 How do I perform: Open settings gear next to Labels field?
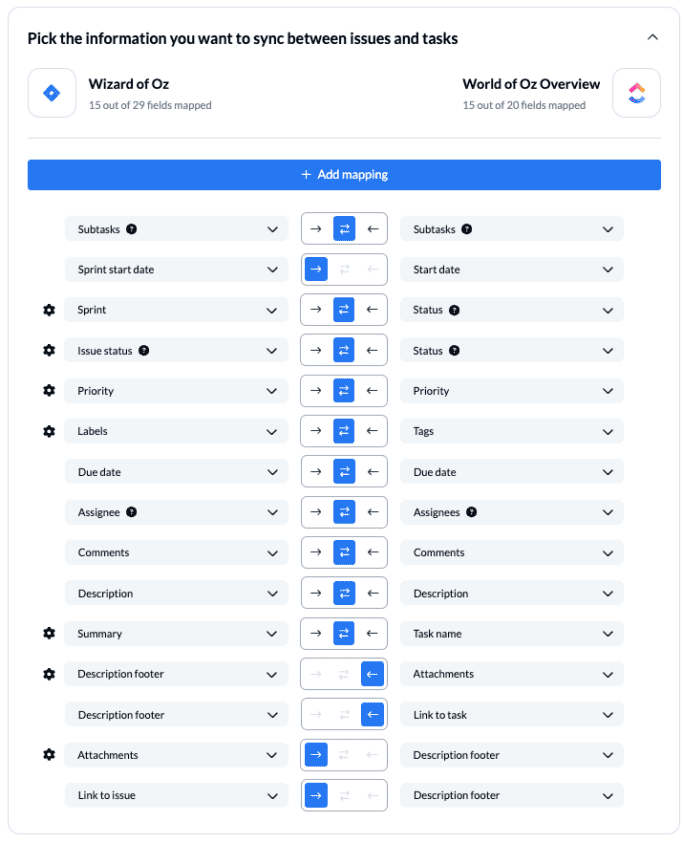47,431
